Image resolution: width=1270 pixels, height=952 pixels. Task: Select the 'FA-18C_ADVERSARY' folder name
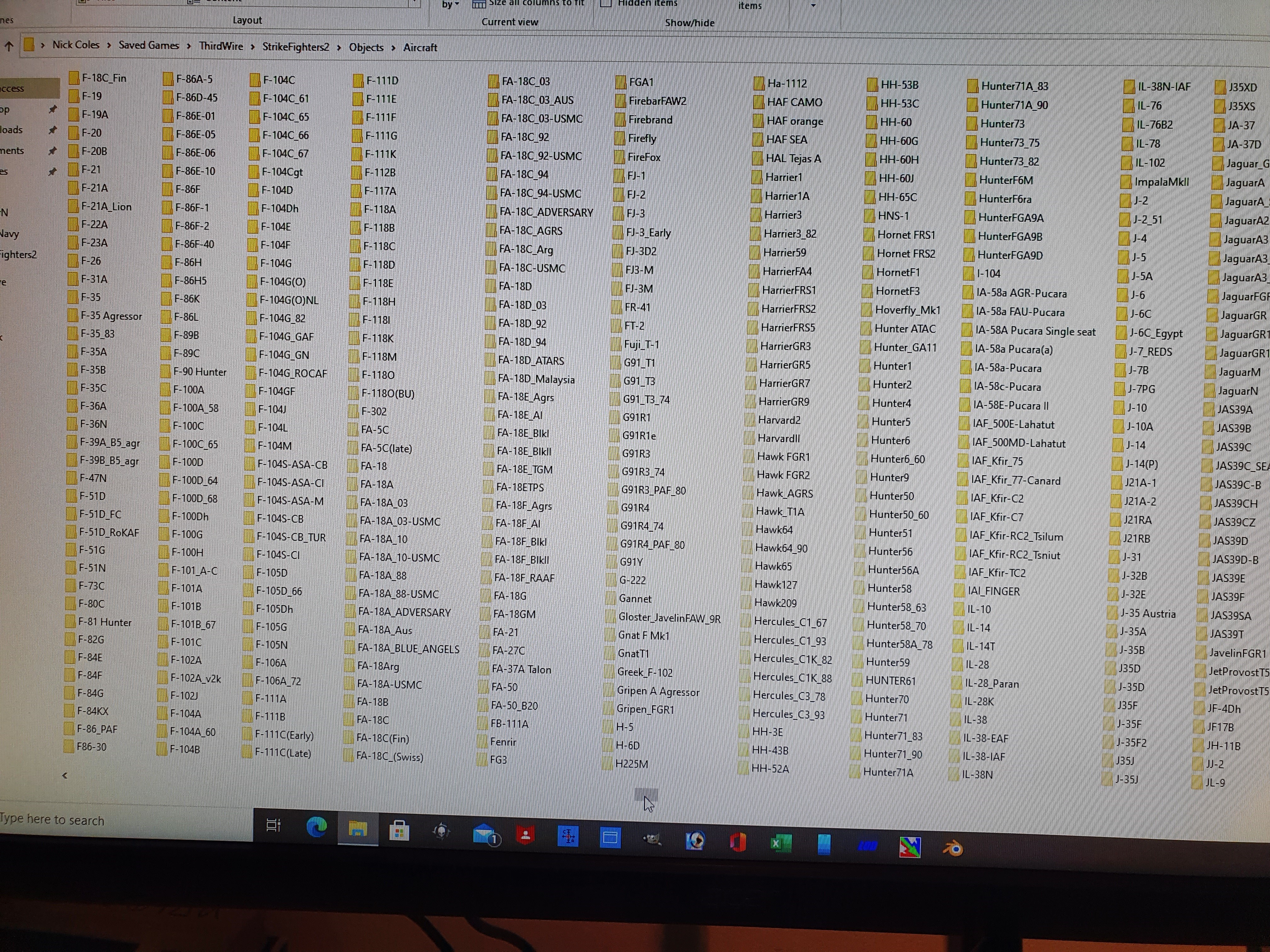click(x=546, y=212)
